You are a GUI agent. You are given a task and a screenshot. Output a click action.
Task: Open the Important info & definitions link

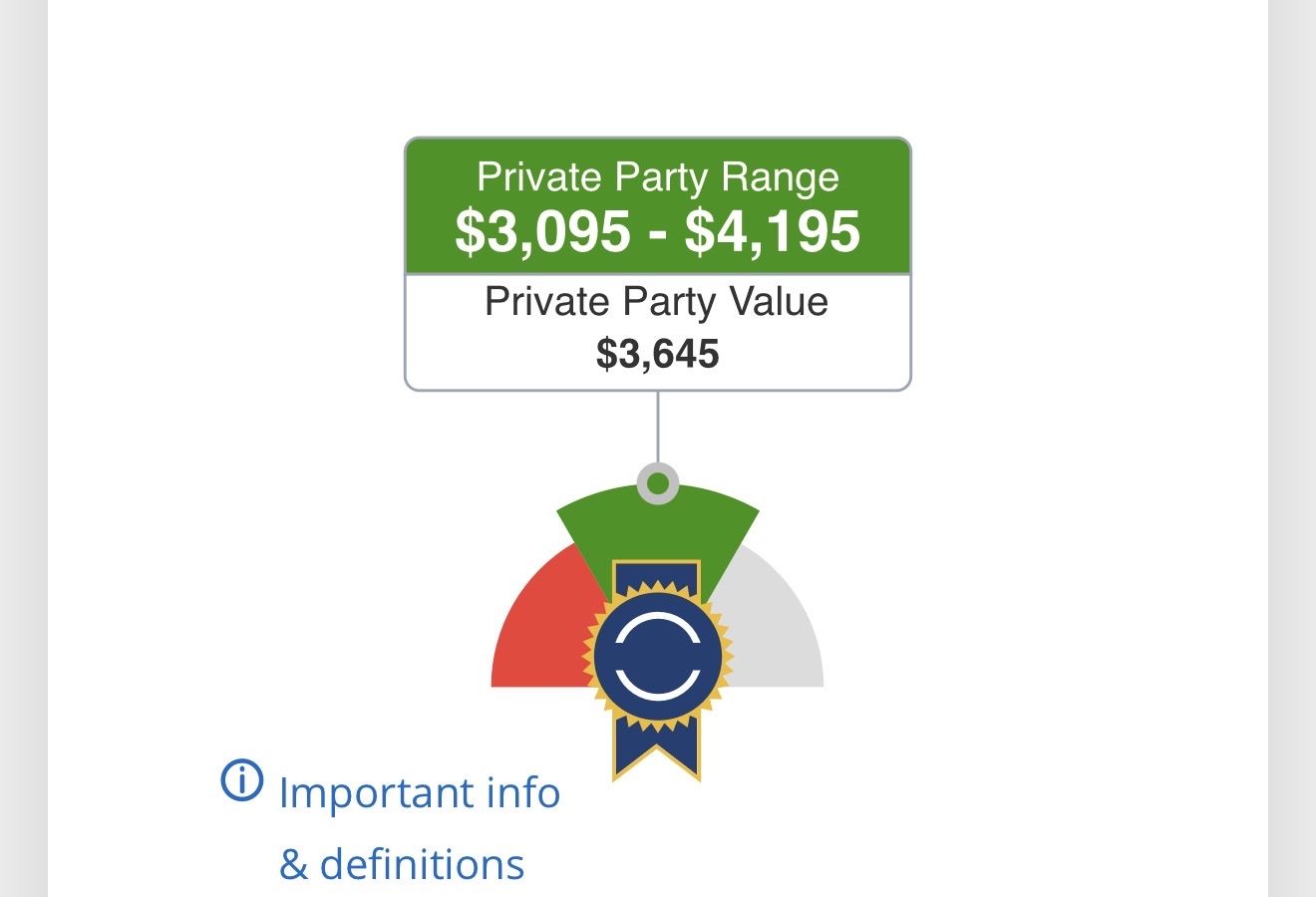419,793
